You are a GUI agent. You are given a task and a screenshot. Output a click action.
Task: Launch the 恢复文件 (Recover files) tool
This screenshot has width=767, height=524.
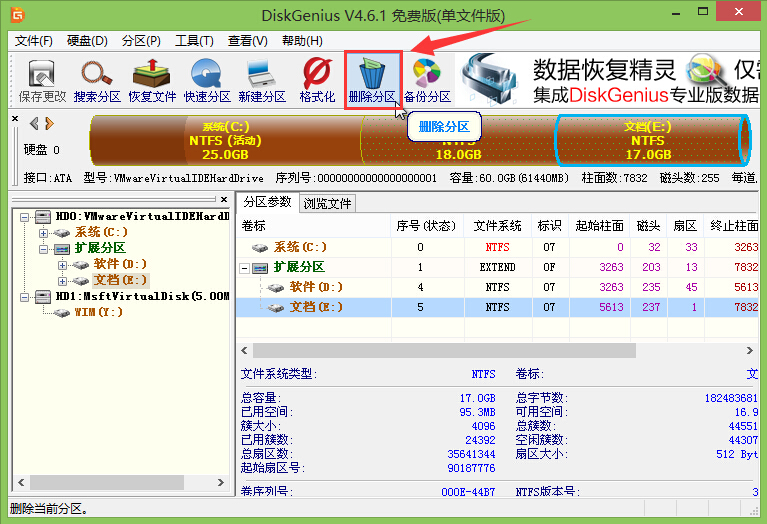[x=152, y=80]
